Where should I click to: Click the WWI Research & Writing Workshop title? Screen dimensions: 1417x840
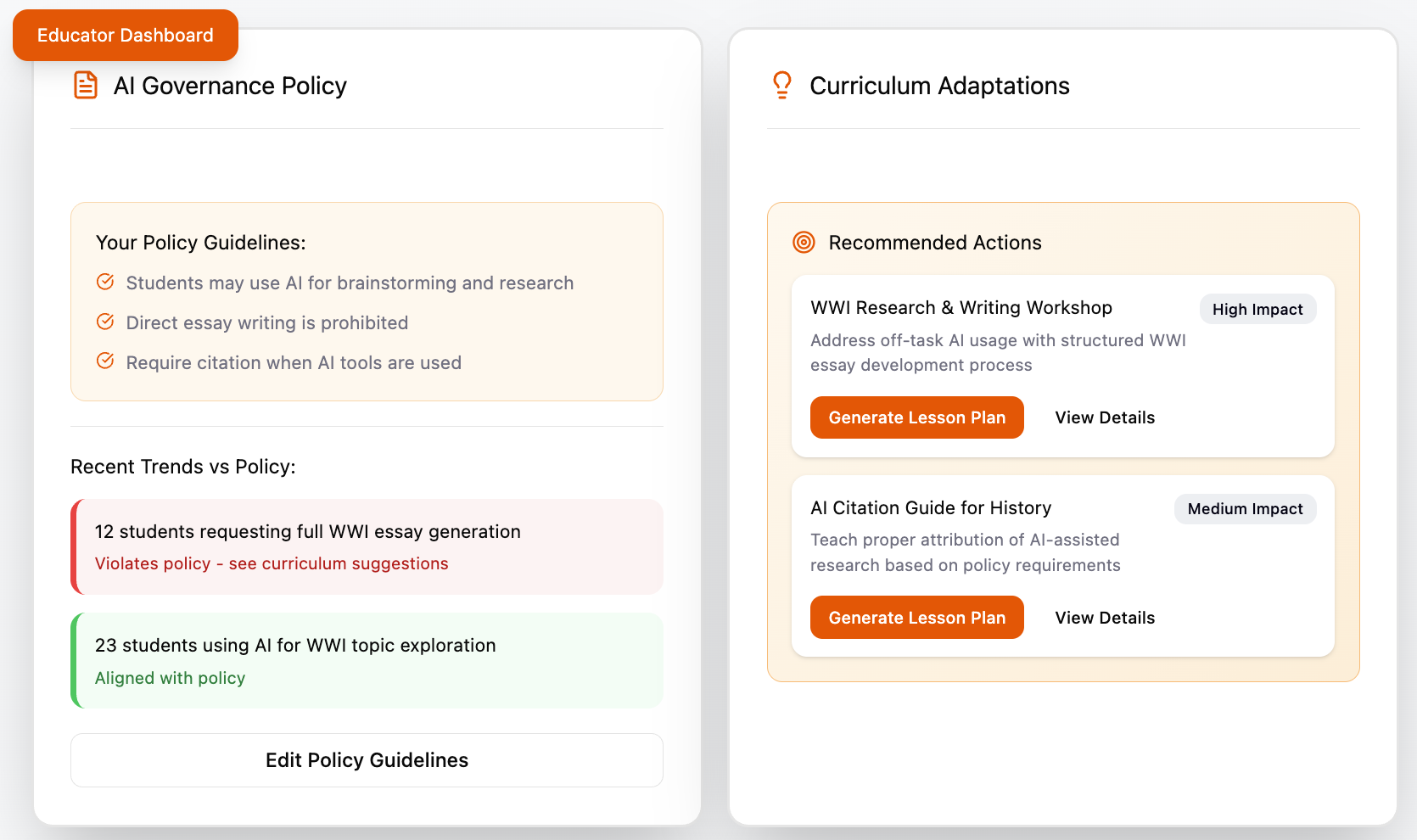(961, 308)
